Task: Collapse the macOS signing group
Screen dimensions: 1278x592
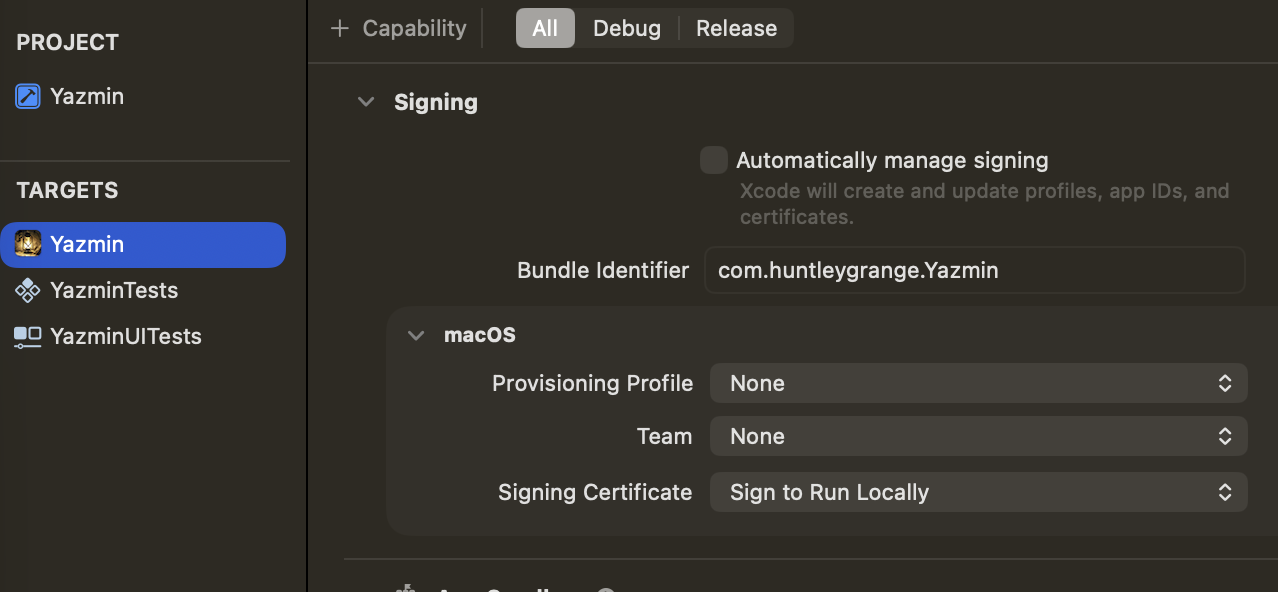Action: [416, 335]
